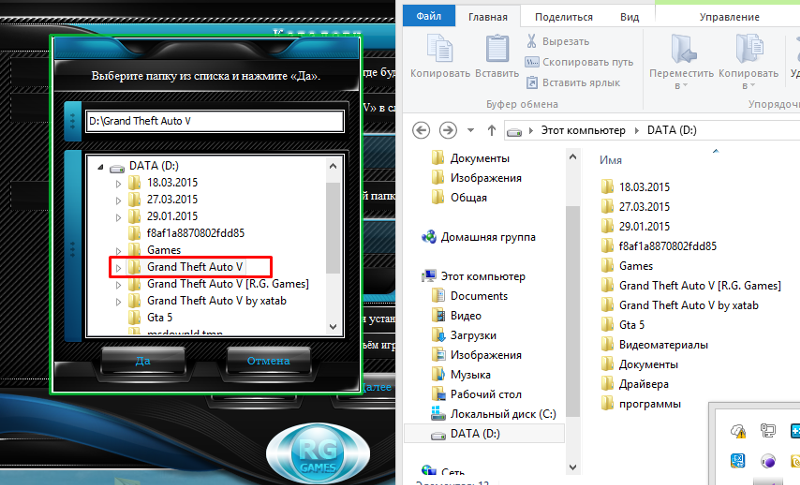
Task: Expand 27.03.2015 folder in installer tree
Action: tap(118, 200)
